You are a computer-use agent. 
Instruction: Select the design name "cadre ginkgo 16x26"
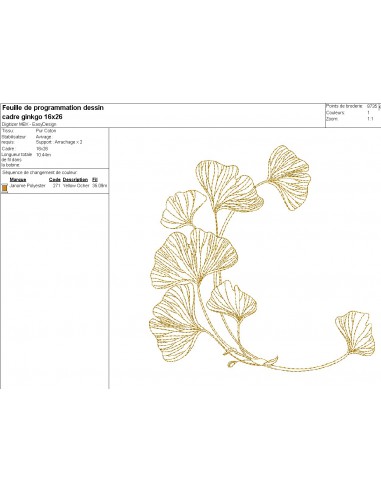click(32, 117)
